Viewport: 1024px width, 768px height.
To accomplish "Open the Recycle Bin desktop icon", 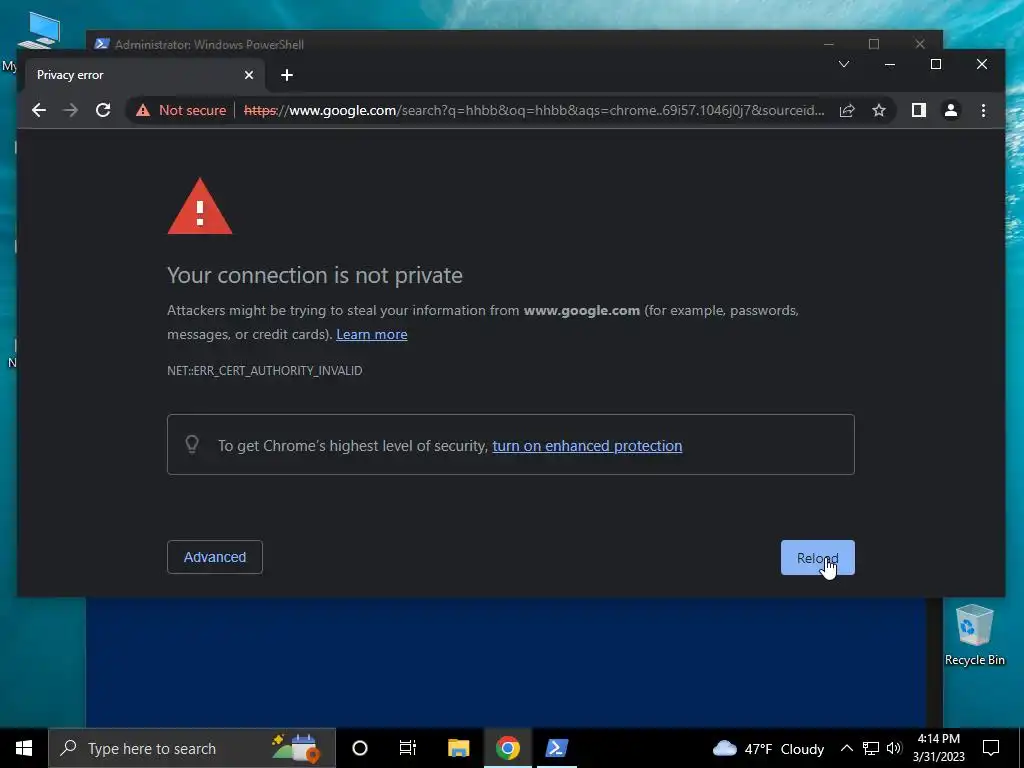I will coord(974,635).
